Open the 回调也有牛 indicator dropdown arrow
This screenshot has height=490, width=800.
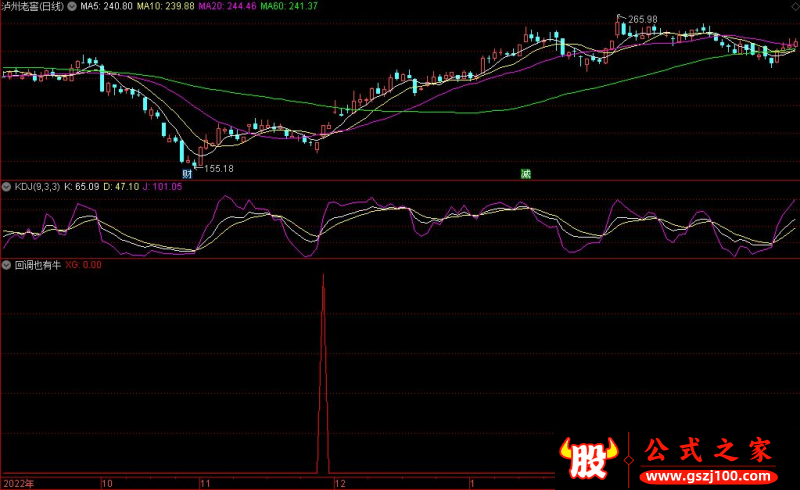tap(6, 266)
